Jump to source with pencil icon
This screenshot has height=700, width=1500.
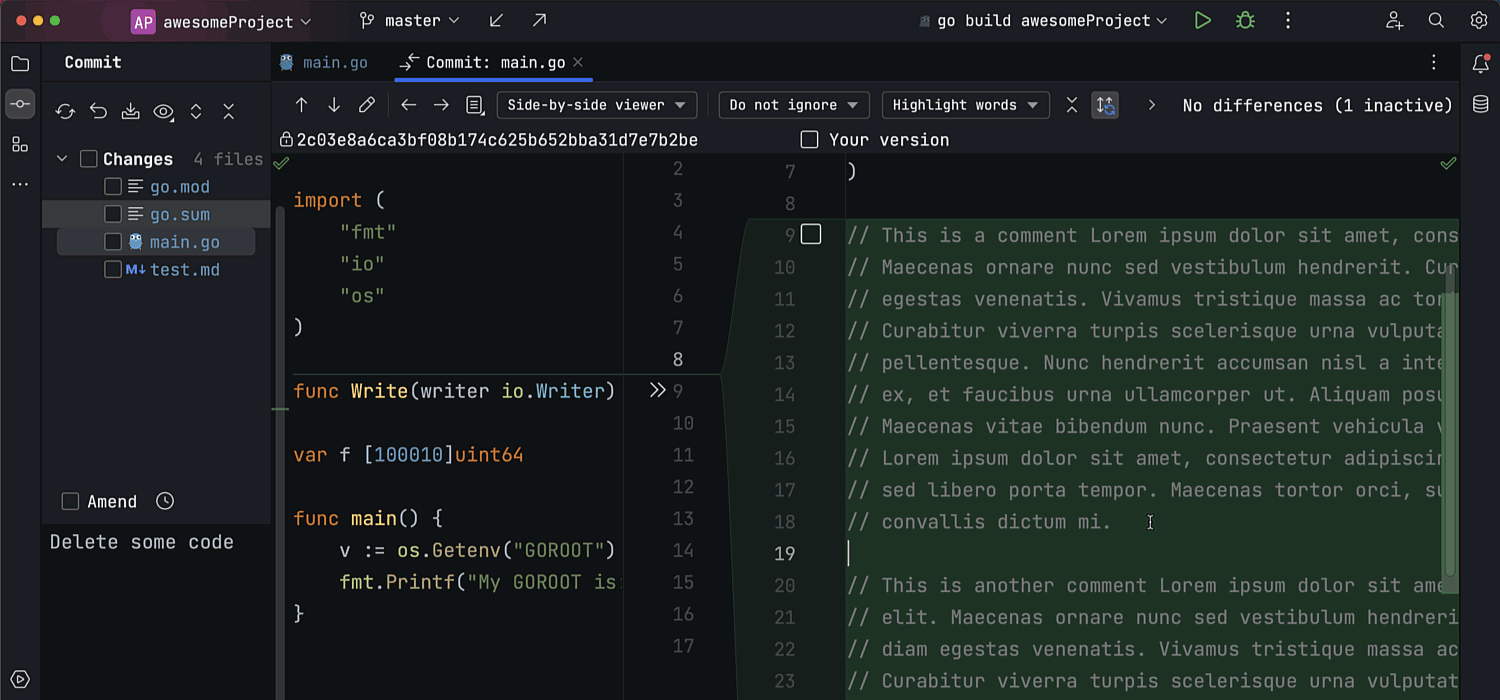click(367, 105)
